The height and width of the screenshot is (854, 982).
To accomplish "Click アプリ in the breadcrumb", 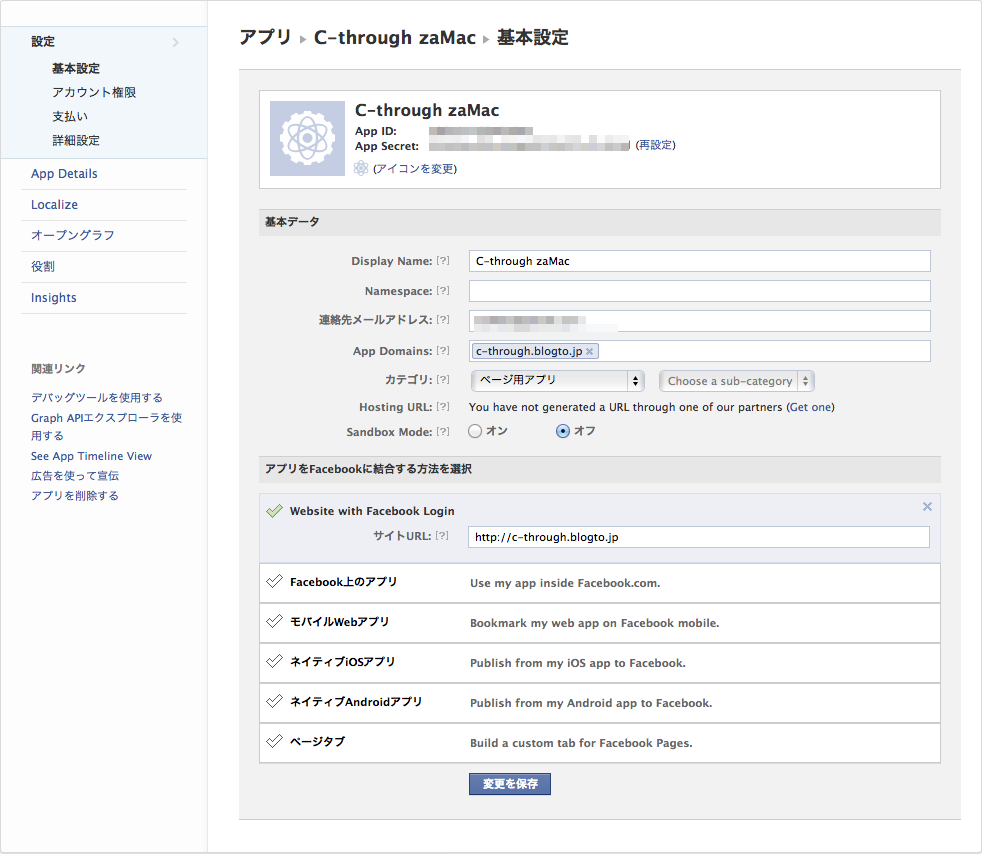I will 266,37.
